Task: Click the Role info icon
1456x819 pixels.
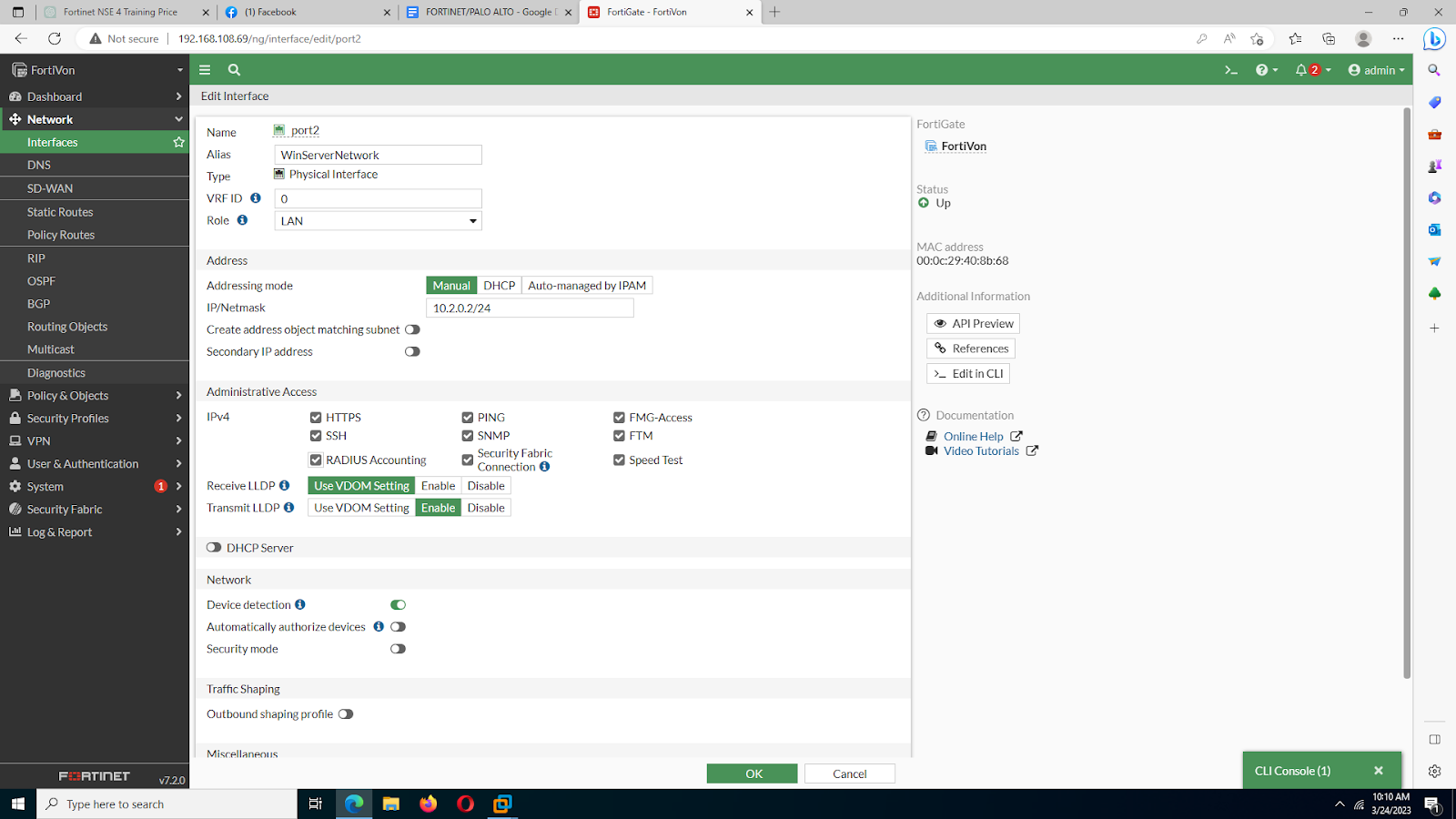Action: tap(242, 220)
